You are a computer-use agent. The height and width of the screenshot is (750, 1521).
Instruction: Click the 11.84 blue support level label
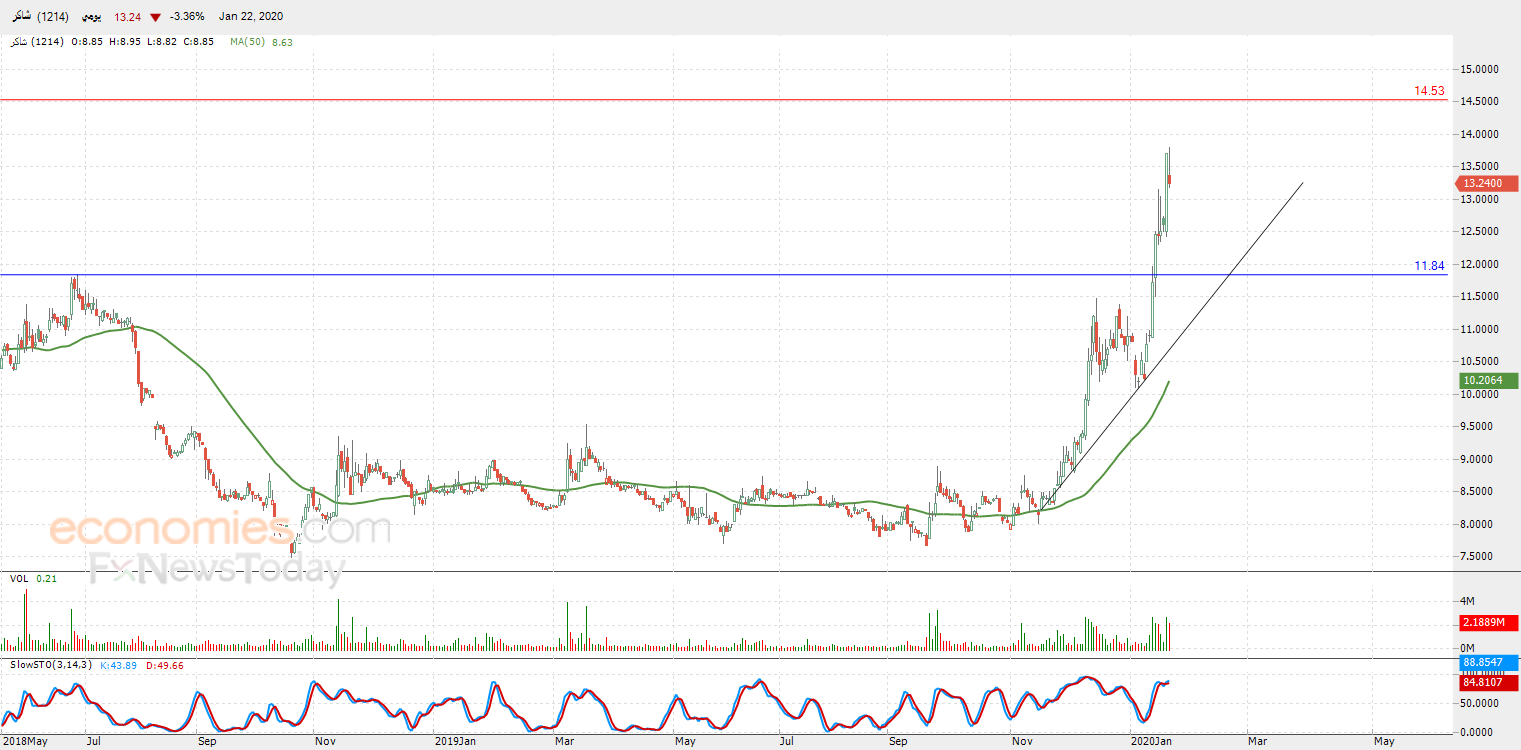point(1429,265)
